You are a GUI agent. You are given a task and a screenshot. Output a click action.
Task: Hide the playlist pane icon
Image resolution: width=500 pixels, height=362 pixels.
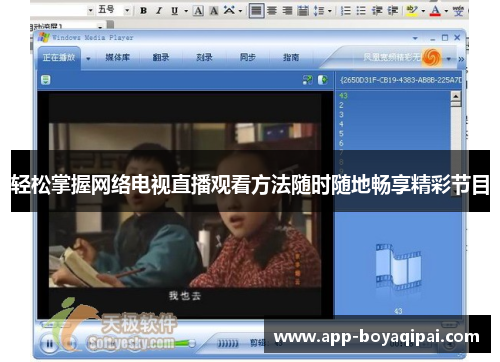(322, 80)
